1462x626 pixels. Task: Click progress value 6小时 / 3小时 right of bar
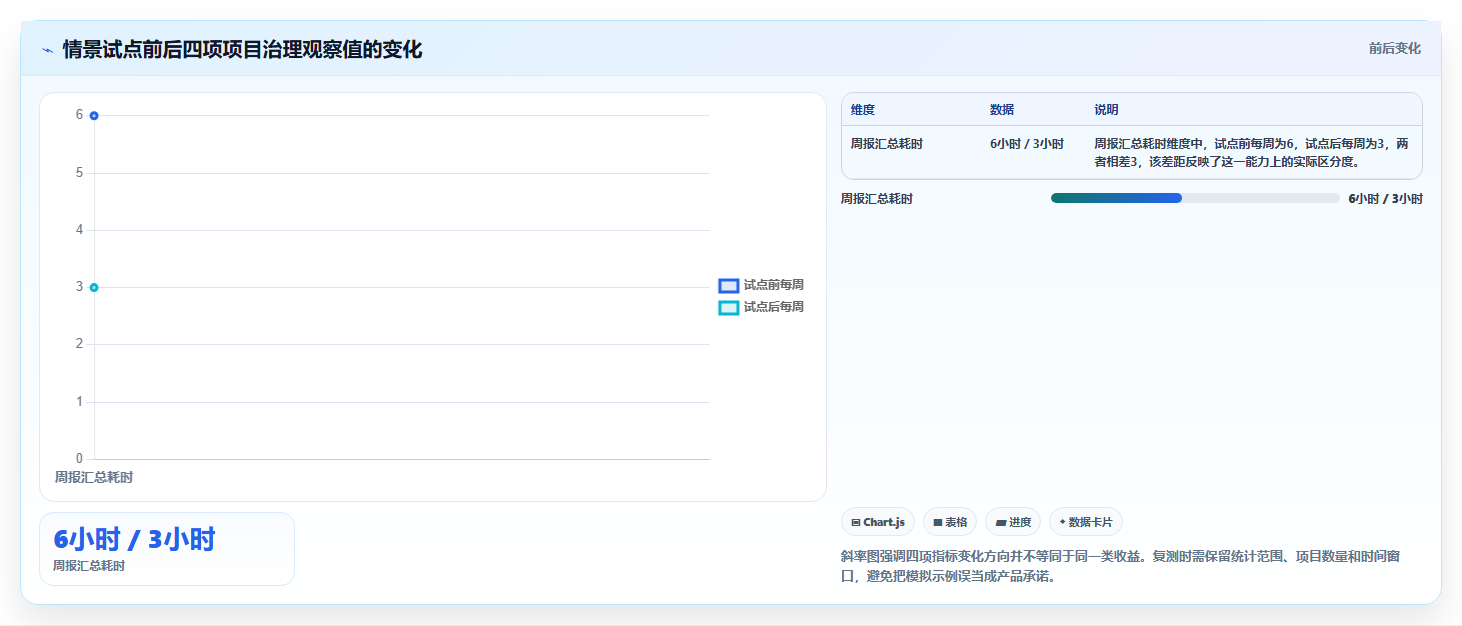tap(1385, 199)
